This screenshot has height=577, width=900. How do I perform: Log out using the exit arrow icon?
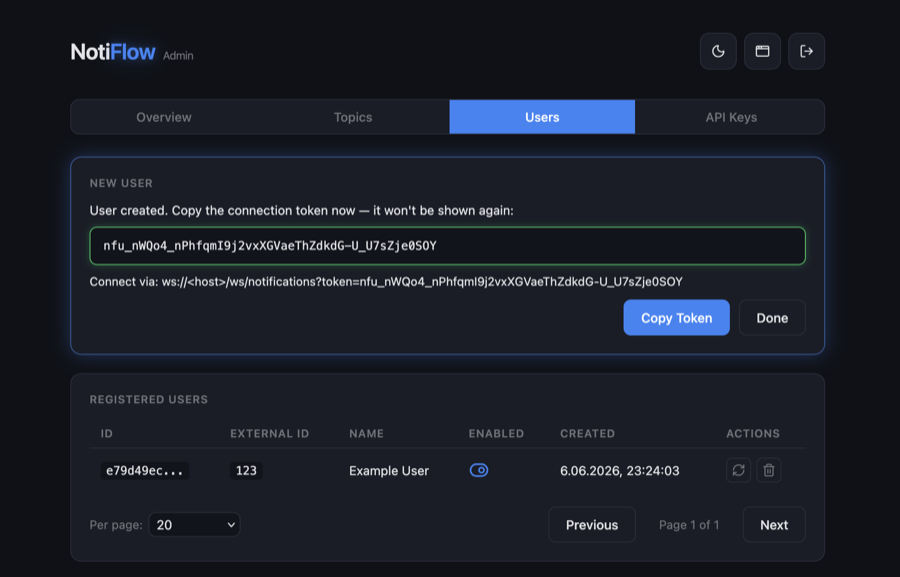[806, 51]
